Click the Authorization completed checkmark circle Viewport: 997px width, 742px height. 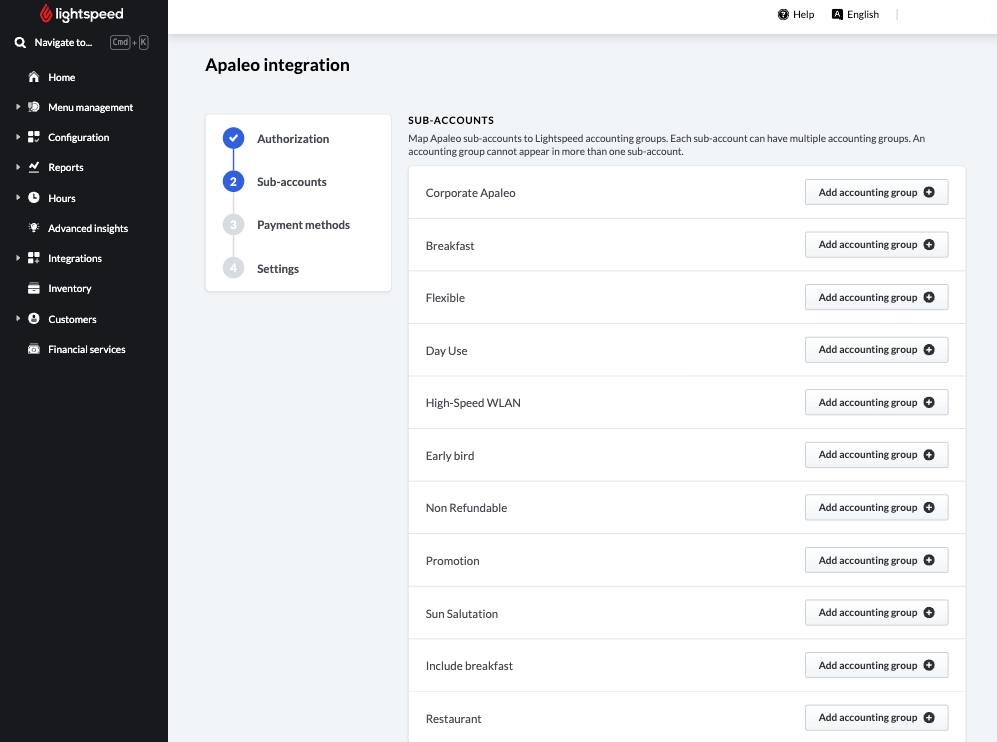point(233,138)
